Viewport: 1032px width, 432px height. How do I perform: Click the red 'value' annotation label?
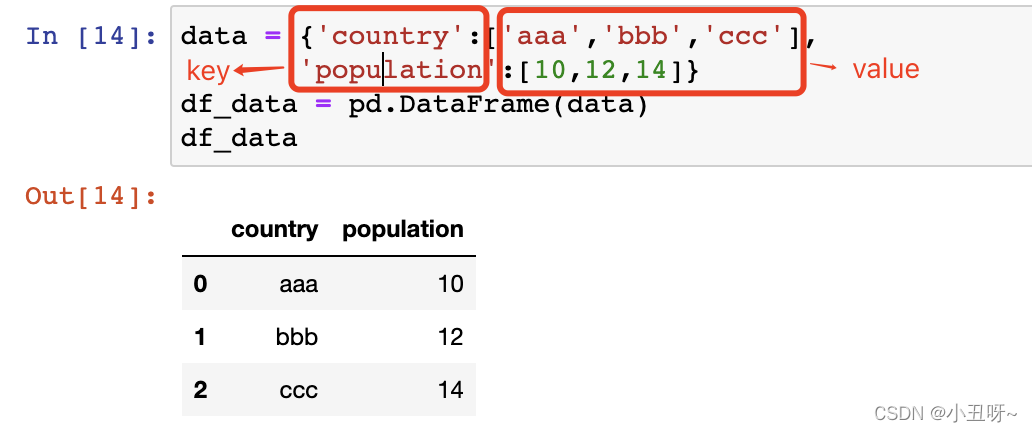click(886, 69)
